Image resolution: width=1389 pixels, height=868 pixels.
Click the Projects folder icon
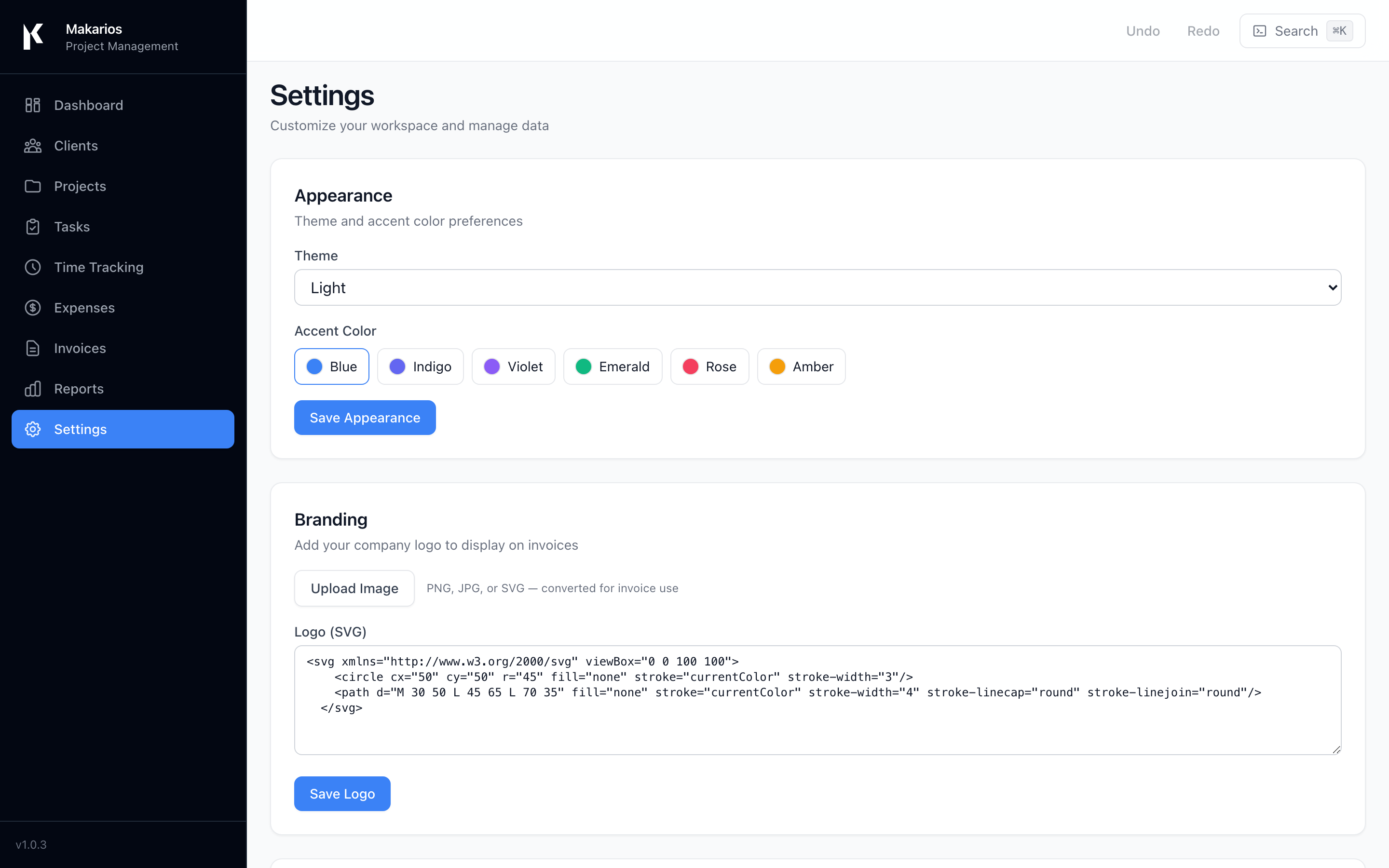(x=33, y=186)
